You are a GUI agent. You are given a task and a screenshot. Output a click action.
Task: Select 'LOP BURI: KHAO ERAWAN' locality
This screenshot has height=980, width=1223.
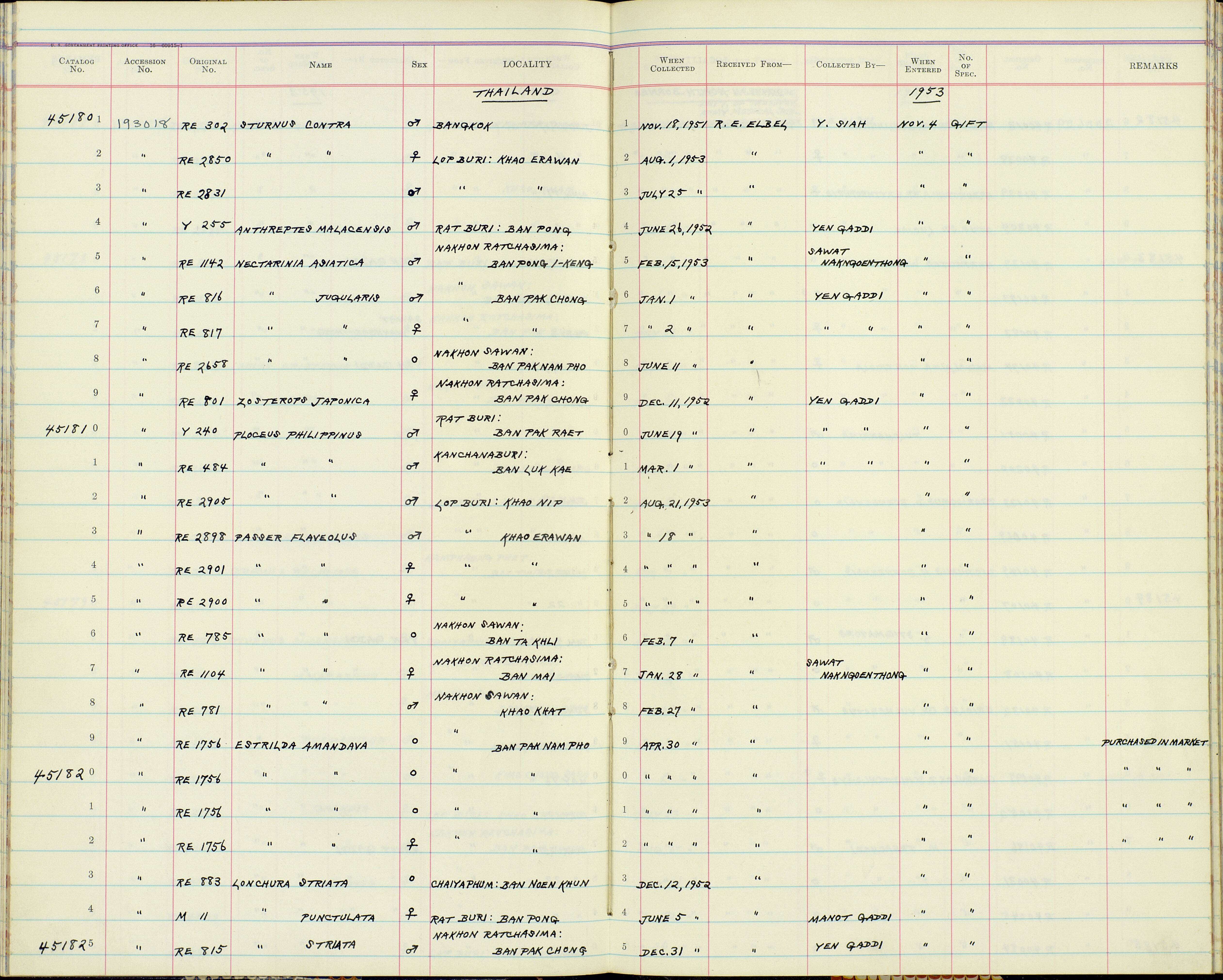tap(506, 160)
